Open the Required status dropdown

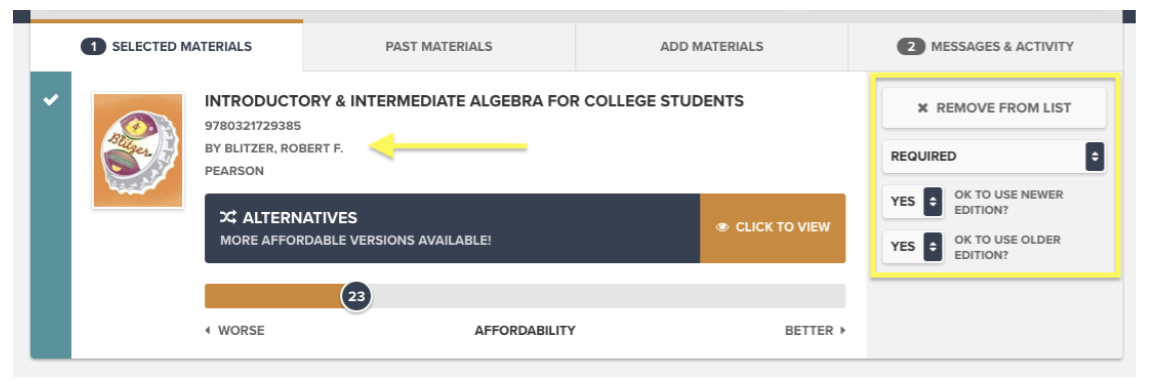[x=994, y=156]
